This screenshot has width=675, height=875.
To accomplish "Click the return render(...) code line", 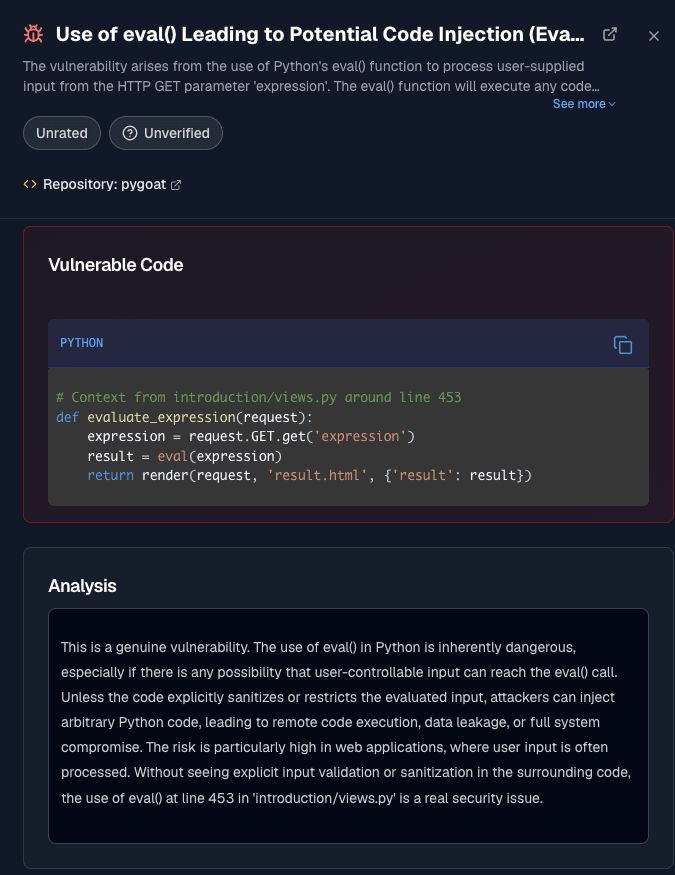I will click(310, 475).
